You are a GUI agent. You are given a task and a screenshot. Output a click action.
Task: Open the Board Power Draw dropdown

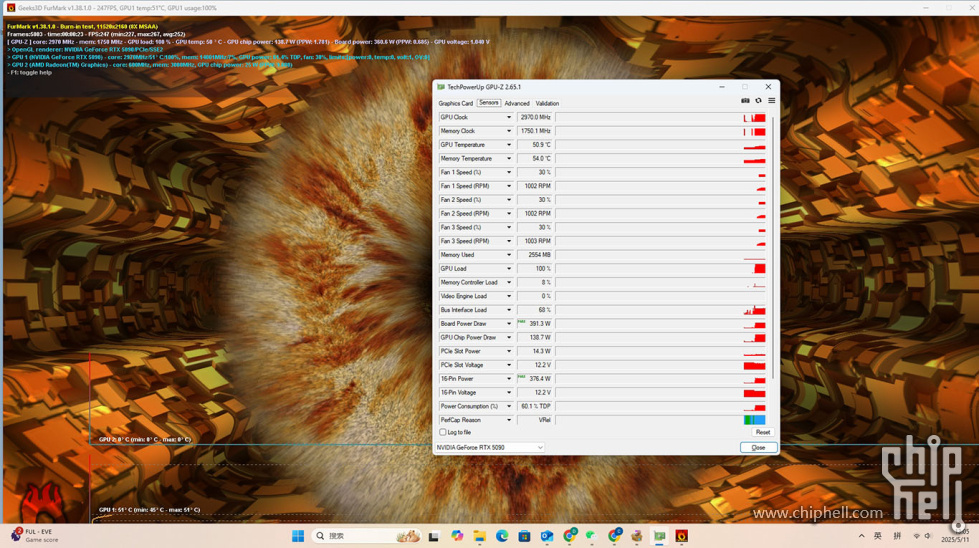coord(508,323)
